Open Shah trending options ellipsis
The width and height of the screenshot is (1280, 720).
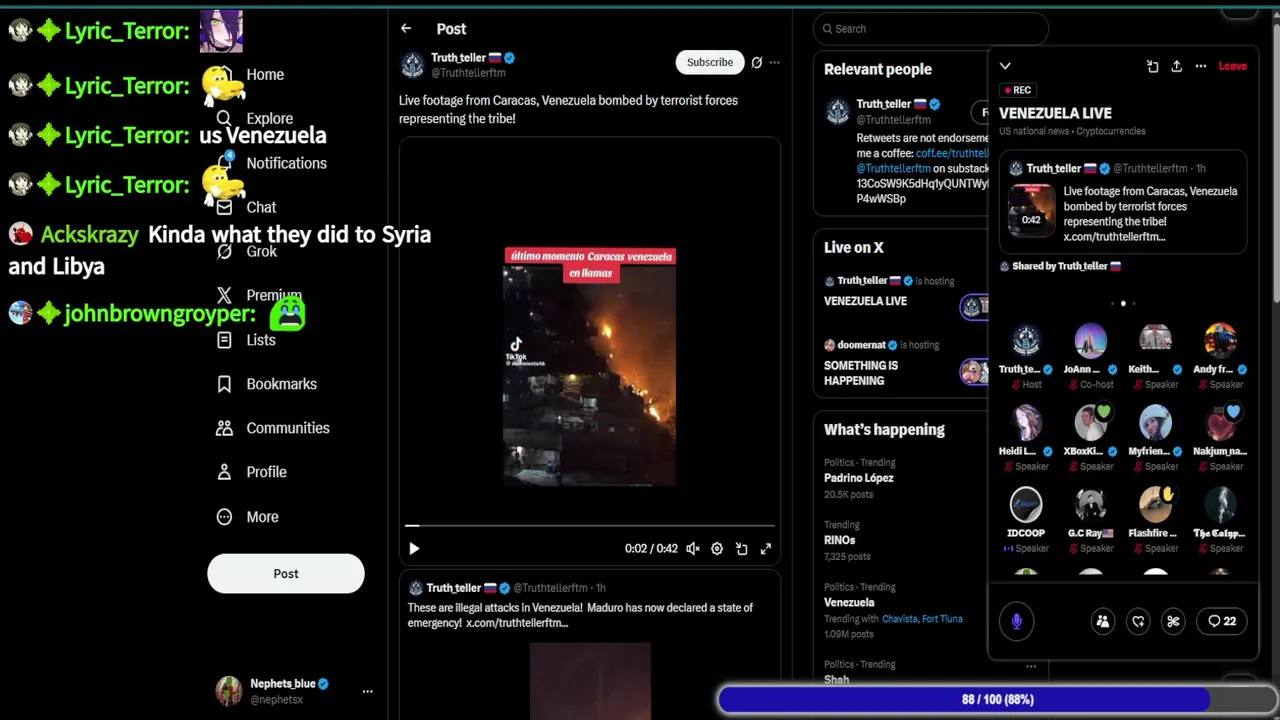(1030, 666)
